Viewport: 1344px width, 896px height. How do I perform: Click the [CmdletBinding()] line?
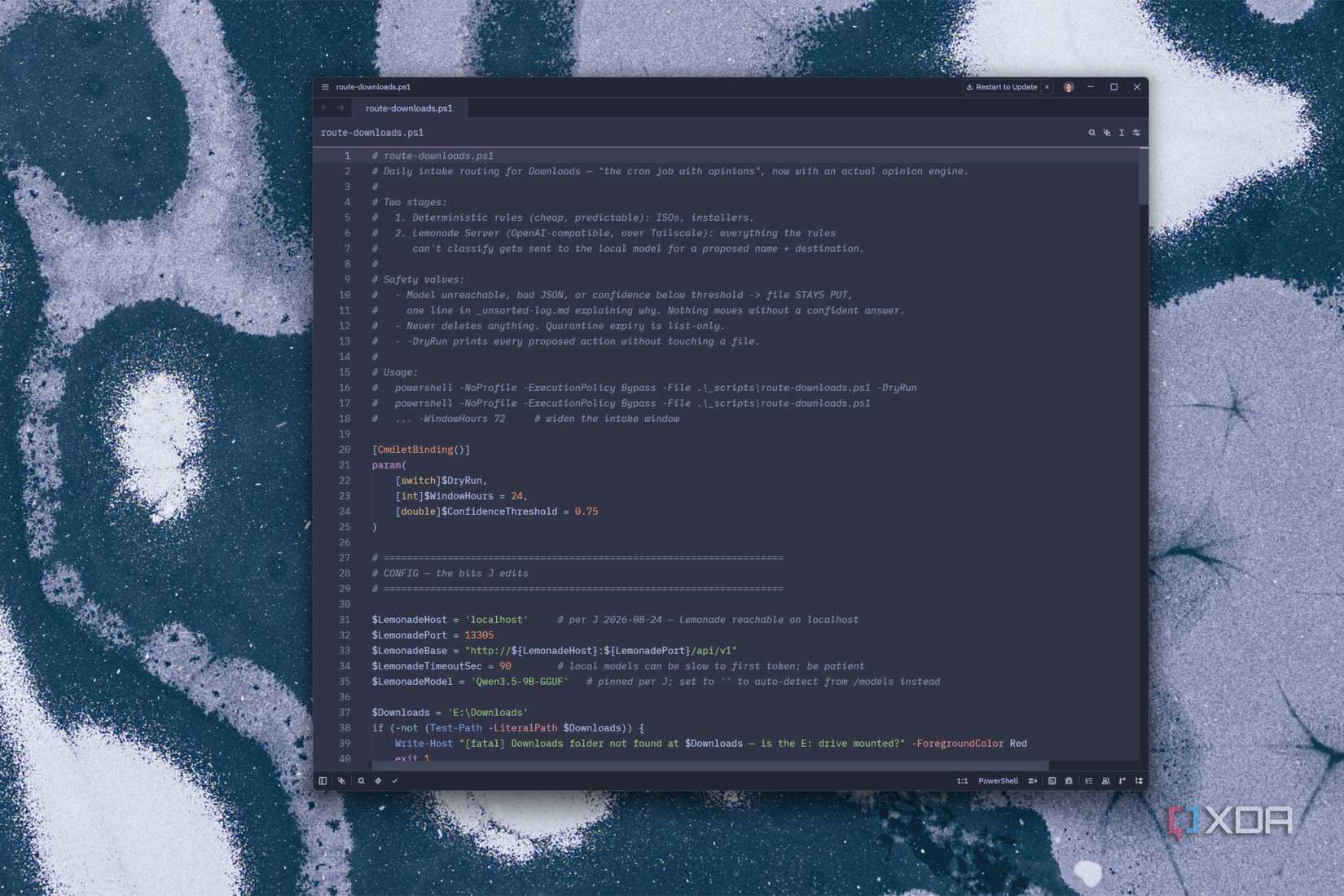coord(421,450)
